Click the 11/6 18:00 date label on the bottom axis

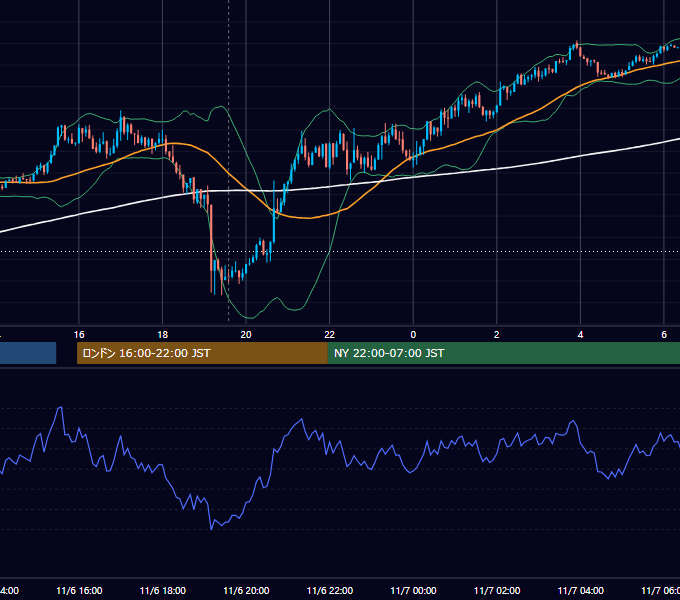click(163, 591)
